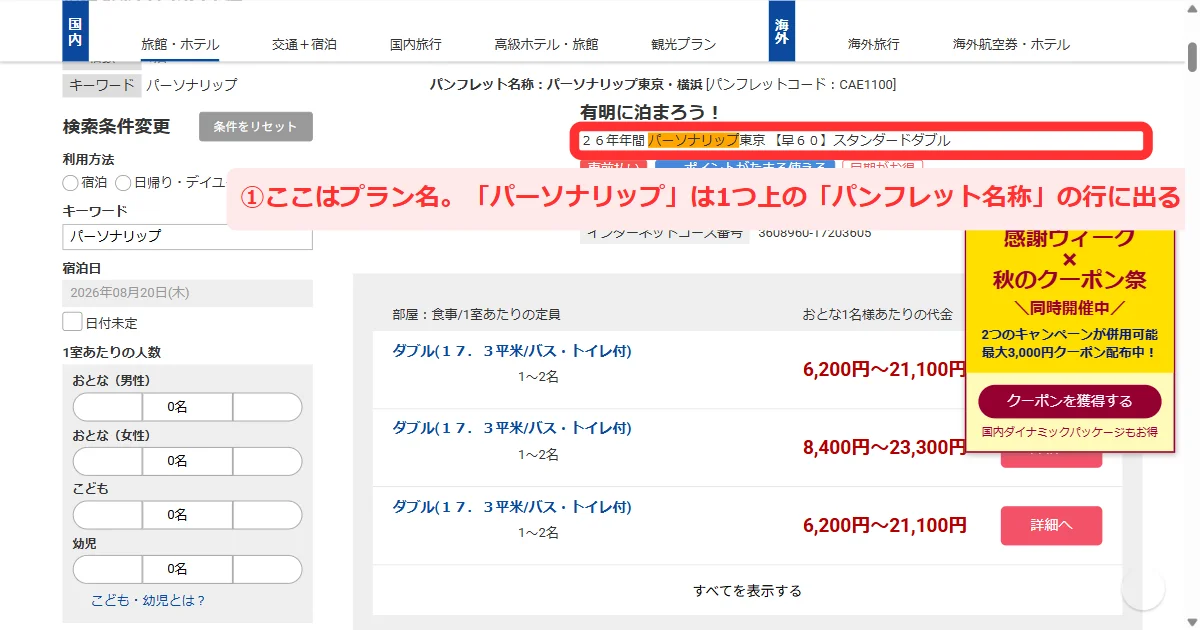1200x630 pixels.
Task: Open the 交通＋宿泊 tab
Action: tap(304, 44)
